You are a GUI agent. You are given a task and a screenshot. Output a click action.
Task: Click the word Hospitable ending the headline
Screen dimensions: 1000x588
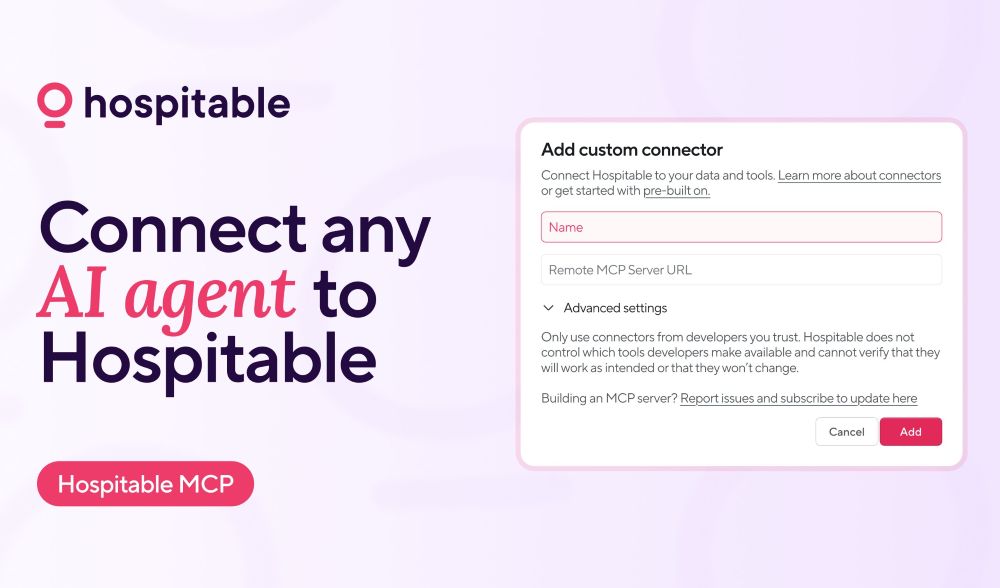tap(207, 360)
